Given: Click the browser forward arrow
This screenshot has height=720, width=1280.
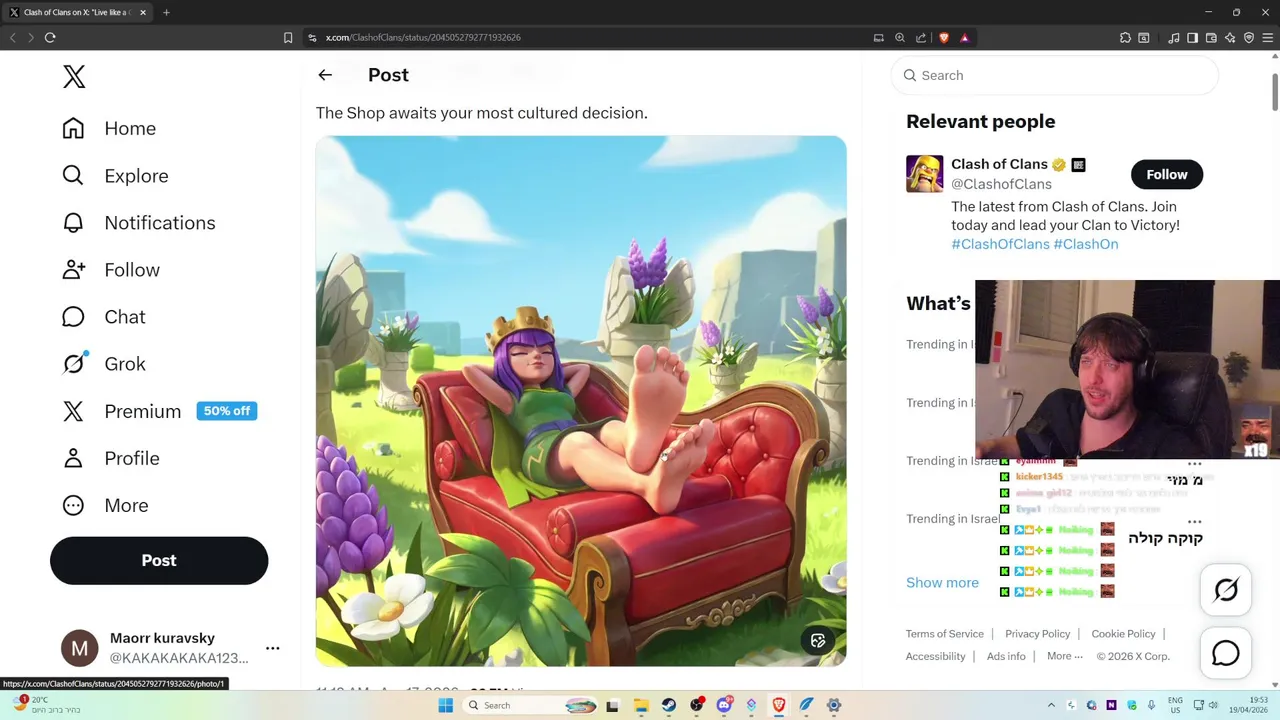Looking at the screenshot, I should coord(31,37).
